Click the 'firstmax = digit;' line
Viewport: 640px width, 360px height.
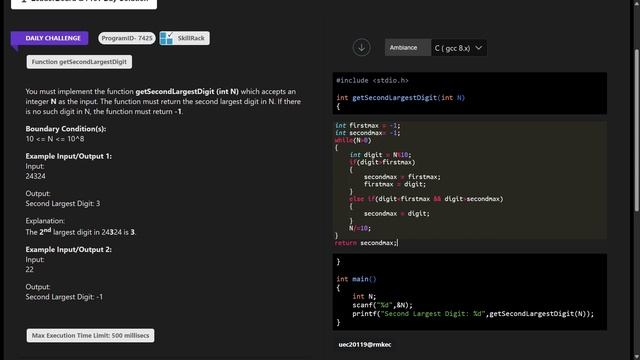[395, 184]
